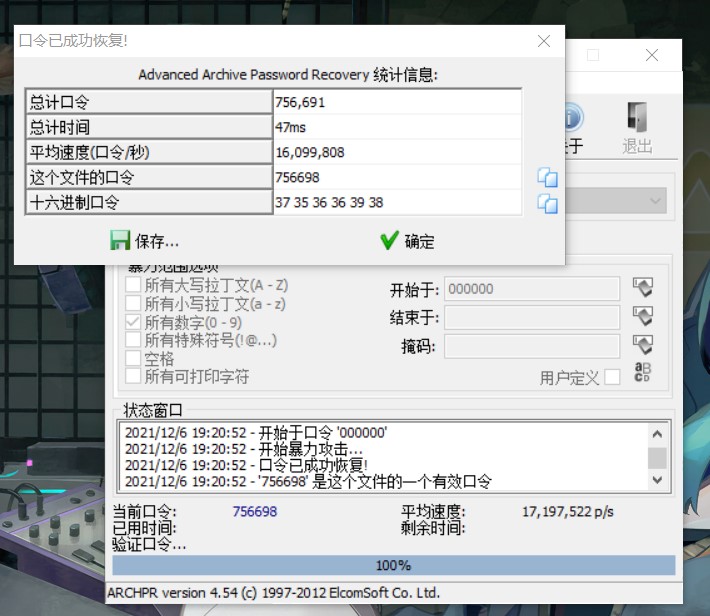This screenshot has height=616, width=710.
Task: Click the Exit door icon in ARCHPR
Action: 637,117
